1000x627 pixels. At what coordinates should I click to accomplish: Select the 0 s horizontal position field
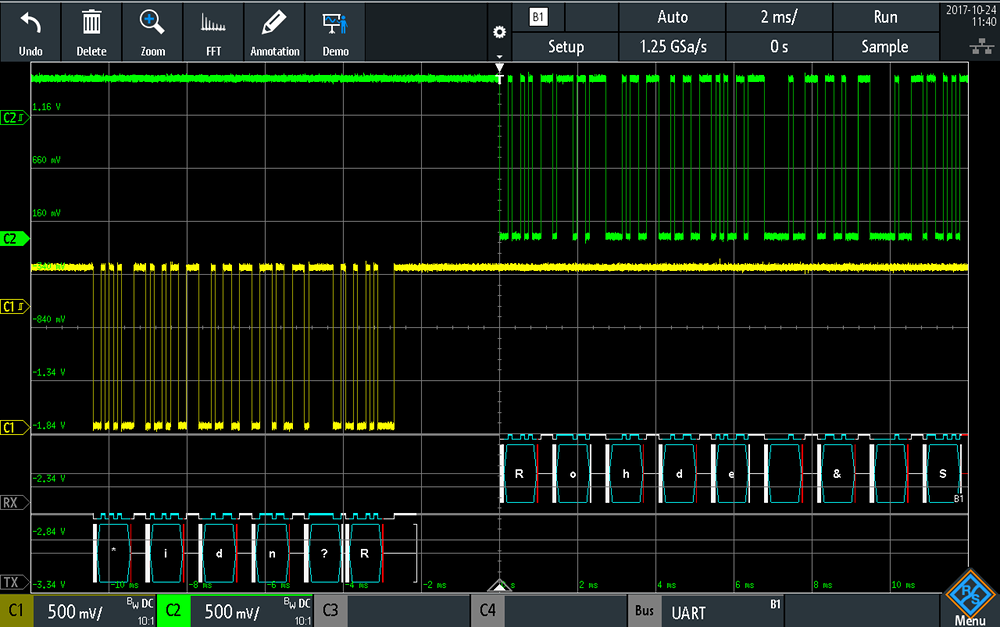[779, 47]
